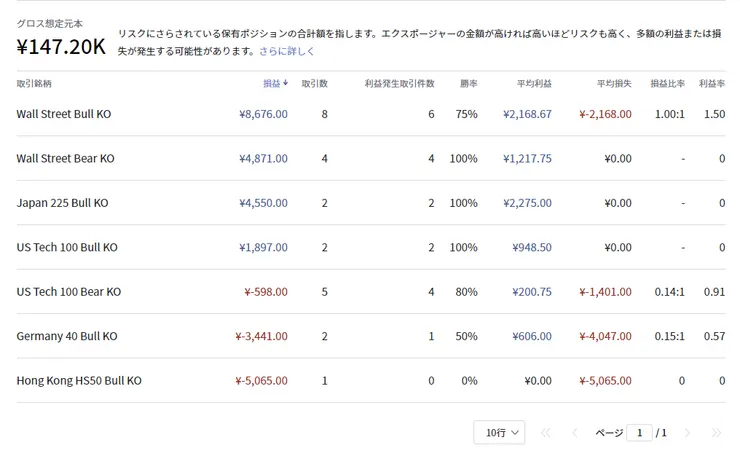Click the page number input field
Screen dimensions: 740x456
tap(639, 433)
